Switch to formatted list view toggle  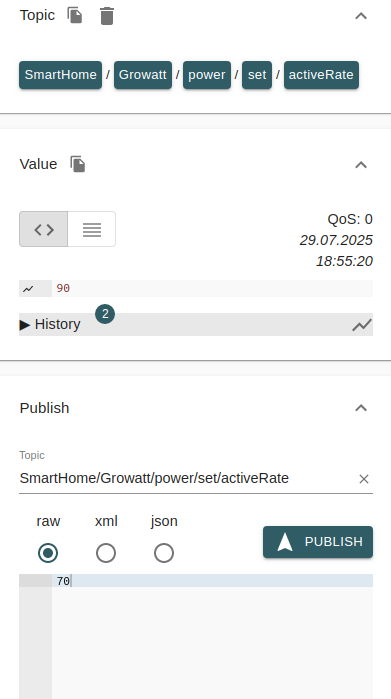coord(92,229)
